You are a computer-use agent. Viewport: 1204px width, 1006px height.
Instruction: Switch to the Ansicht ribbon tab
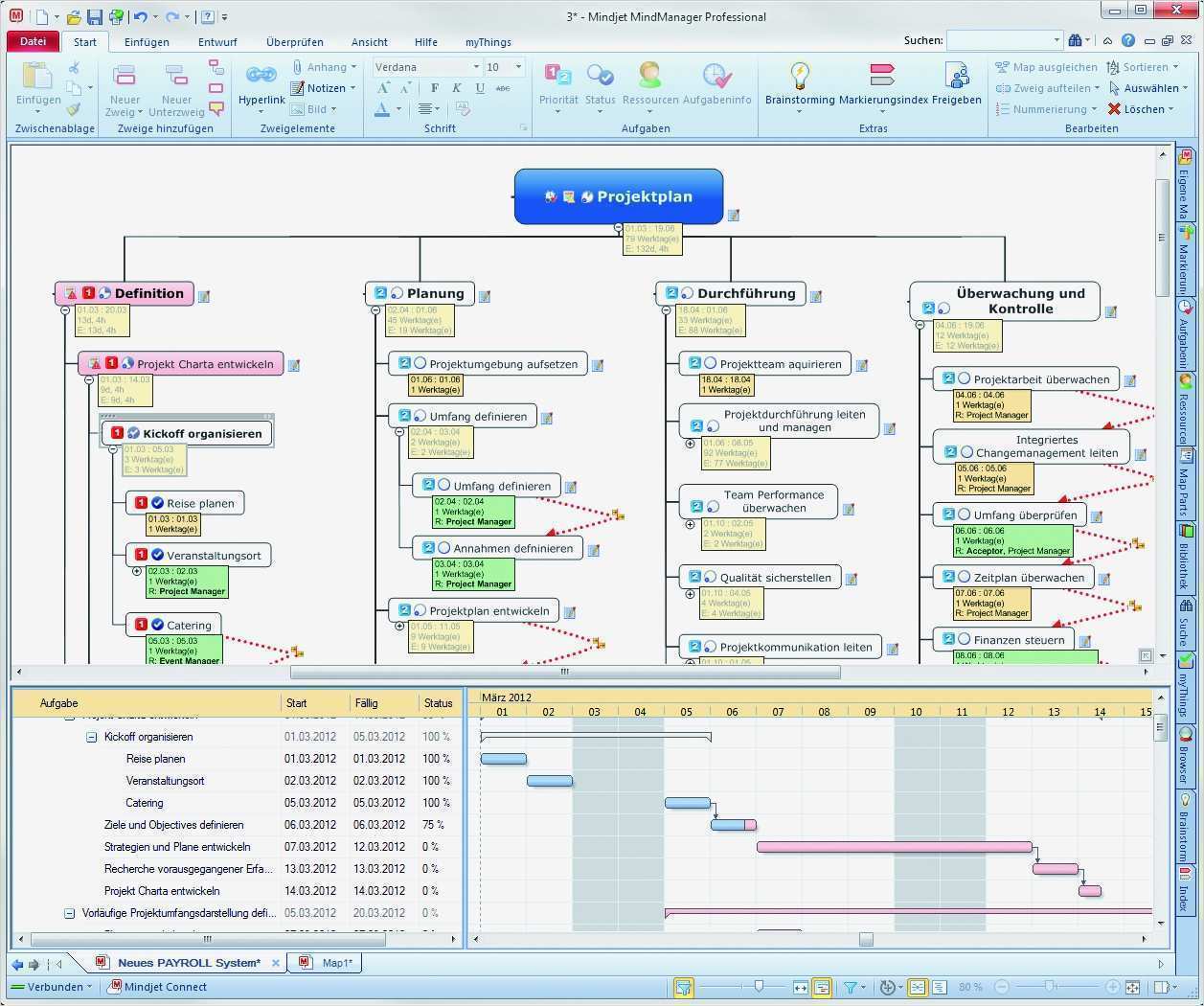[x=370, y=42]
